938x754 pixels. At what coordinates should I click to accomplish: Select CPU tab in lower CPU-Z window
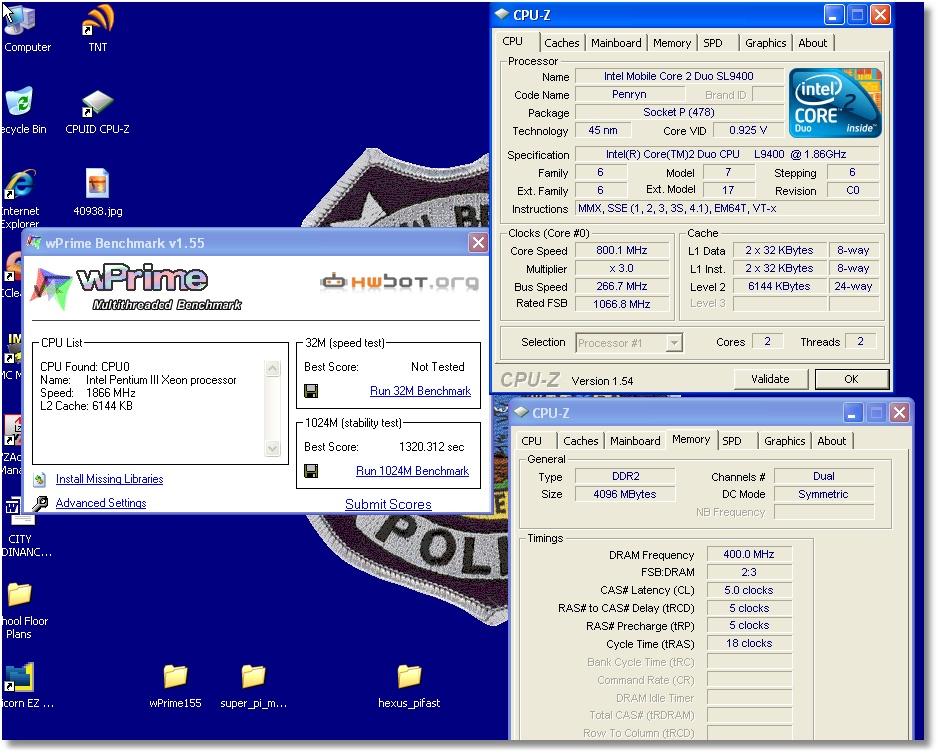[531, 441]
